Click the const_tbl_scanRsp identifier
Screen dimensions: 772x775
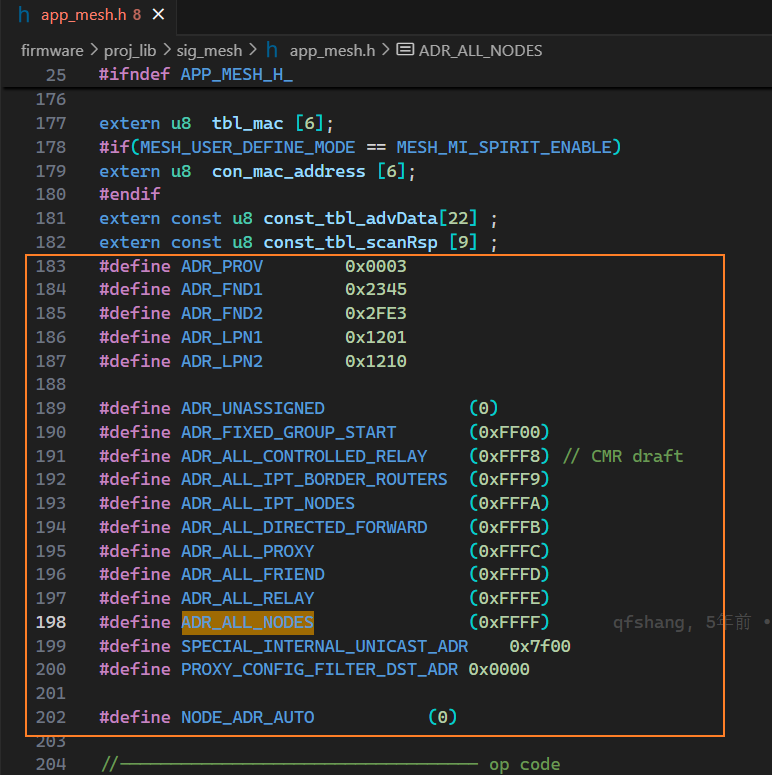coord(350,242)
